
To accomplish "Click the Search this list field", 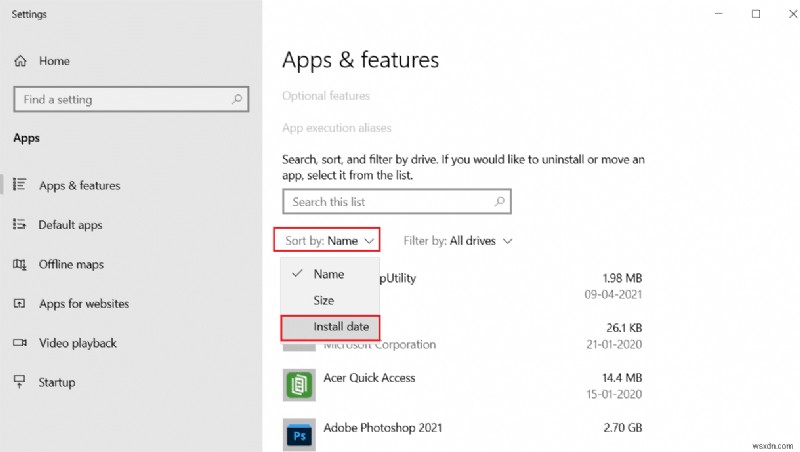I will tap(387, 202).
